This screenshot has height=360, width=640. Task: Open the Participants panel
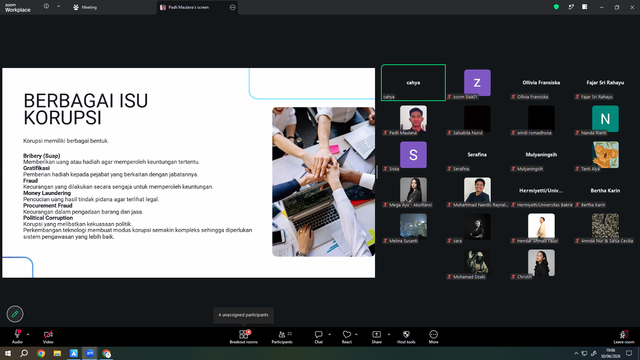click(x=282, y=337)
